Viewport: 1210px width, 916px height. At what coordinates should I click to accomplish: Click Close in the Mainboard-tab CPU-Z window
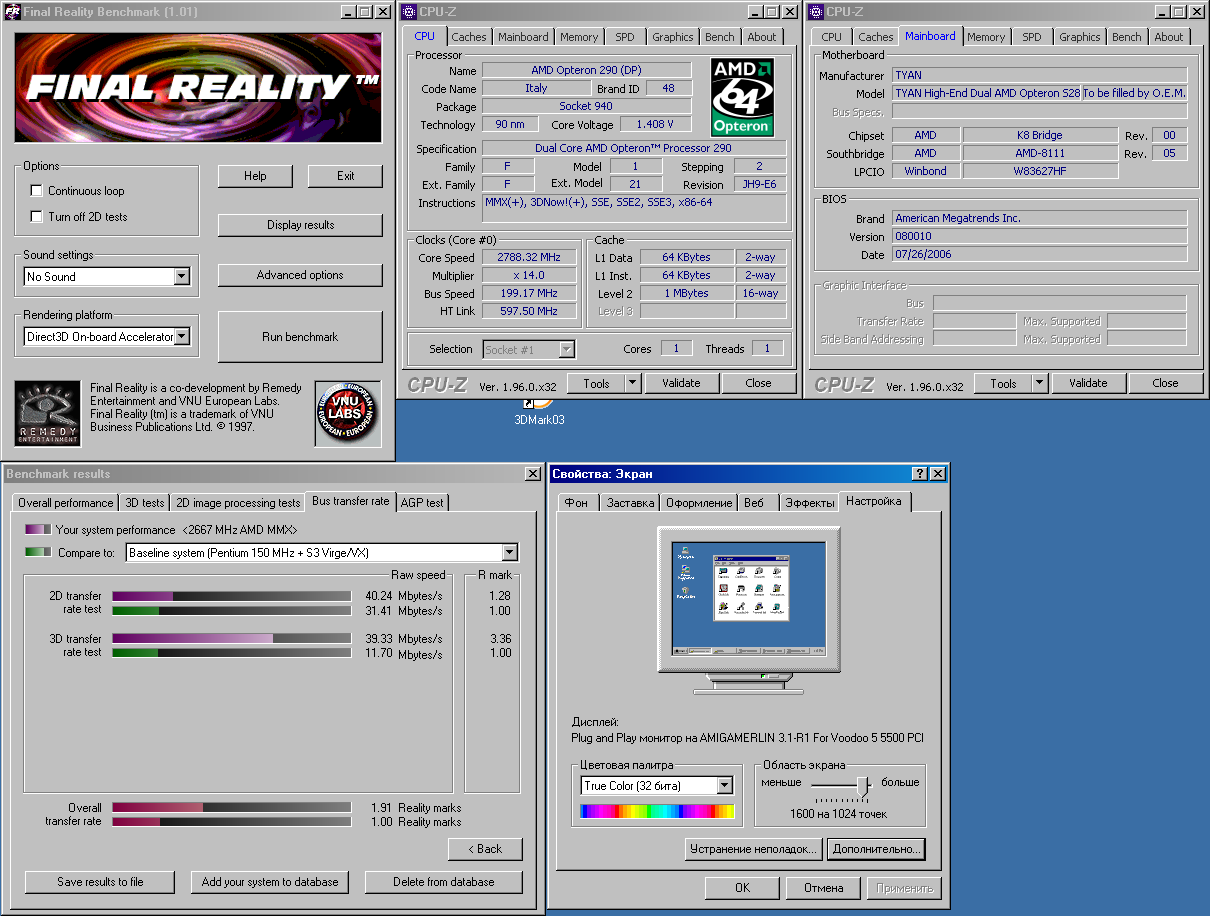1165,383
